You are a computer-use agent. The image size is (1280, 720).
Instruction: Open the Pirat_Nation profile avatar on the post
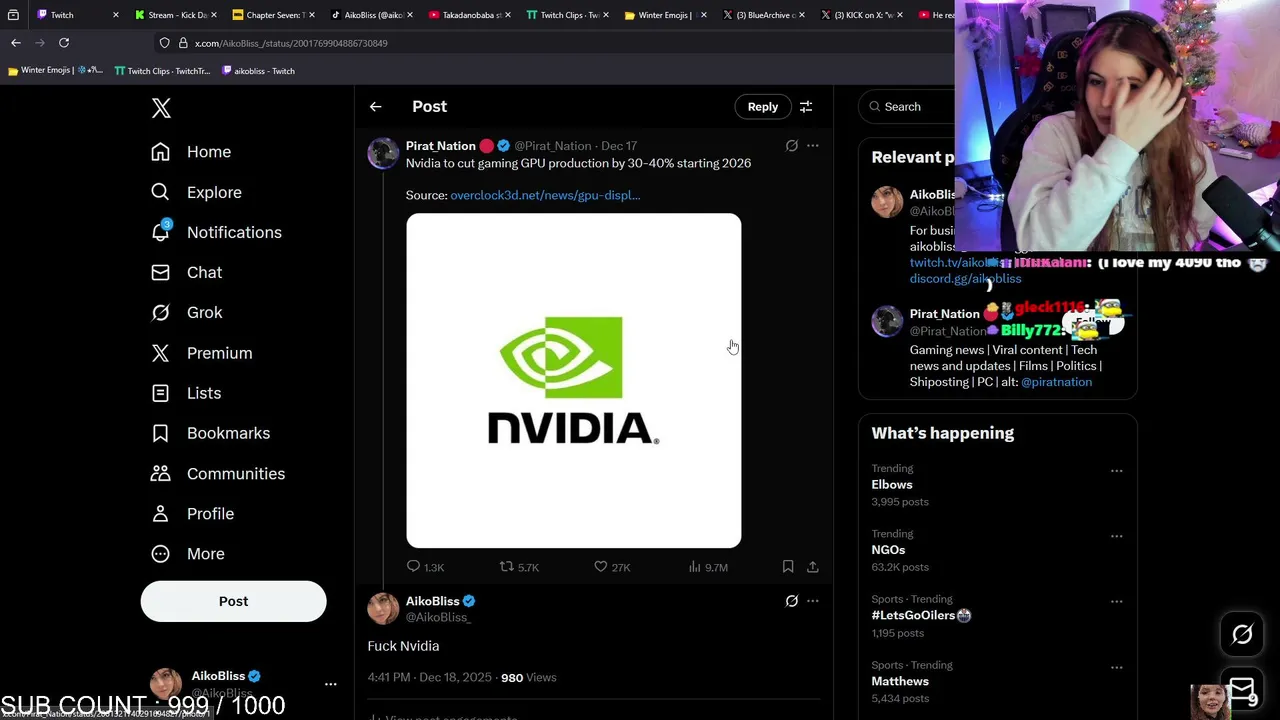(x=383, y=153)
